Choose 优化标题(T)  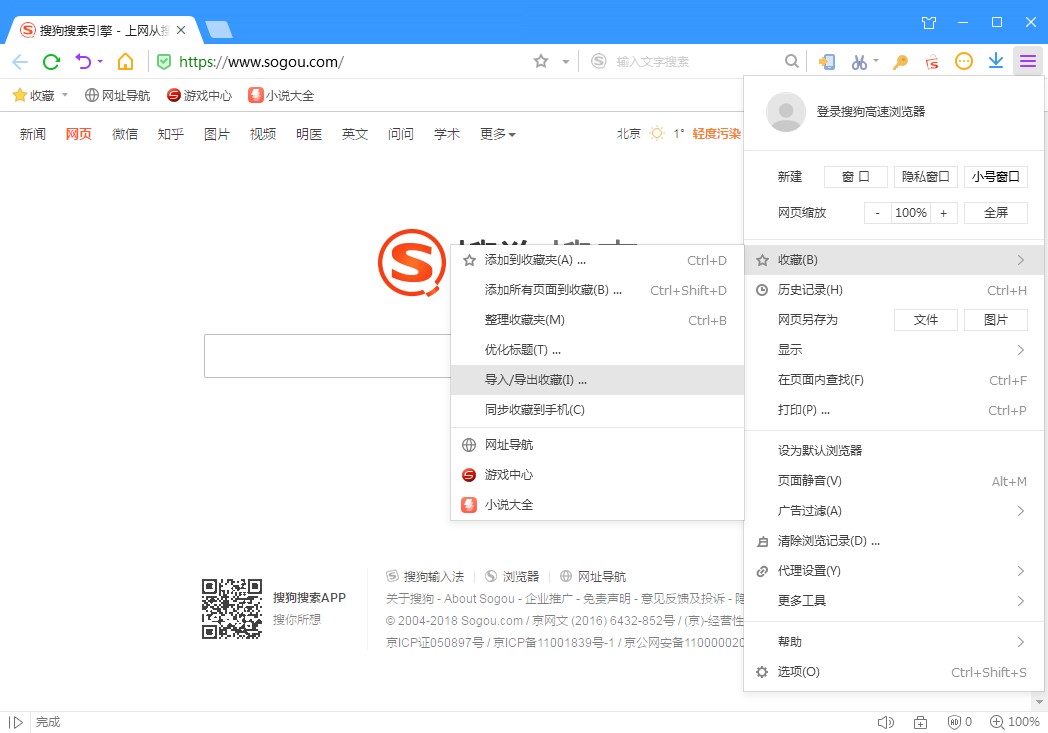click(598, 350)
